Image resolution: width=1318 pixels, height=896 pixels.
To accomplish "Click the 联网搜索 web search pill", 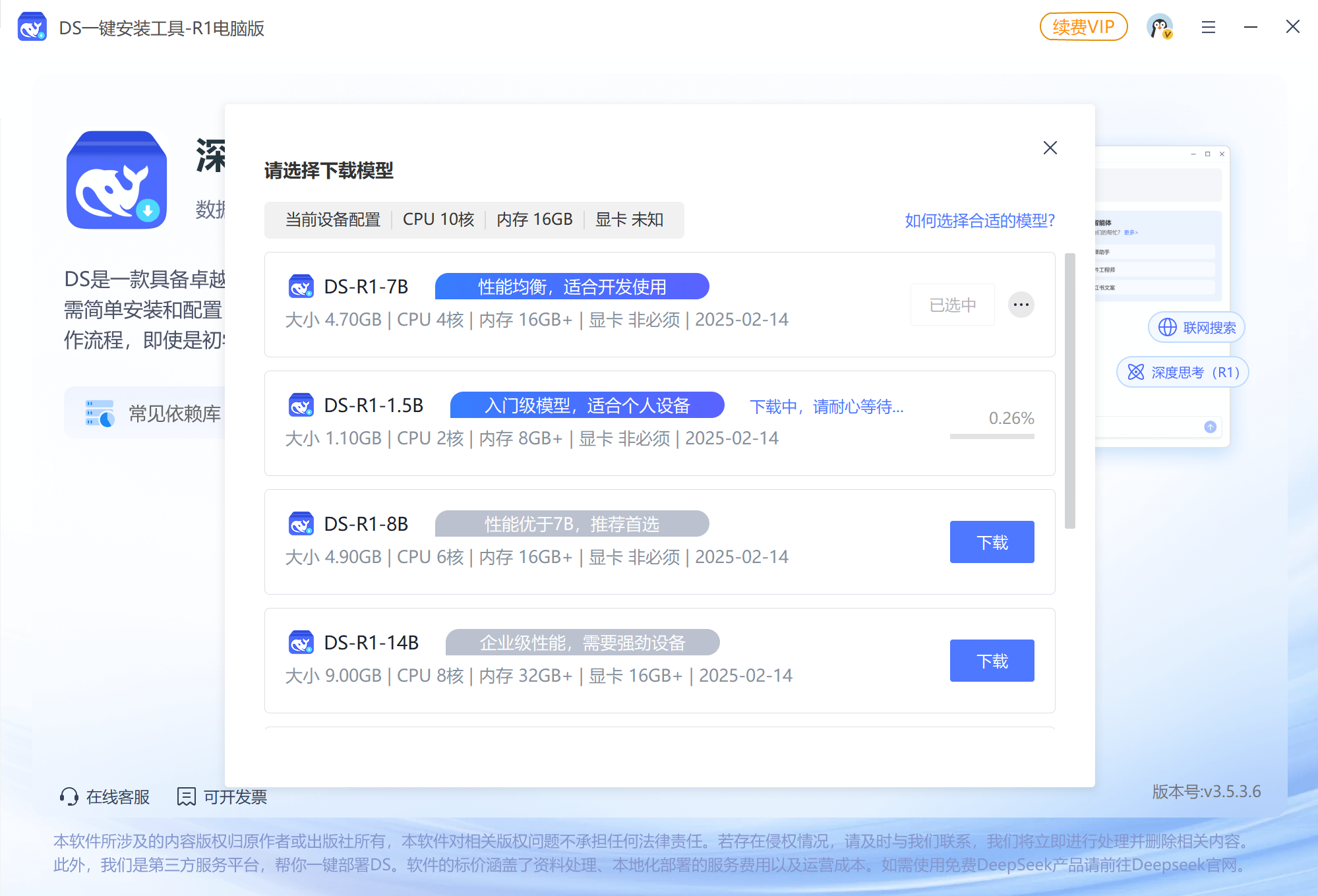I will pos(1197,328).
